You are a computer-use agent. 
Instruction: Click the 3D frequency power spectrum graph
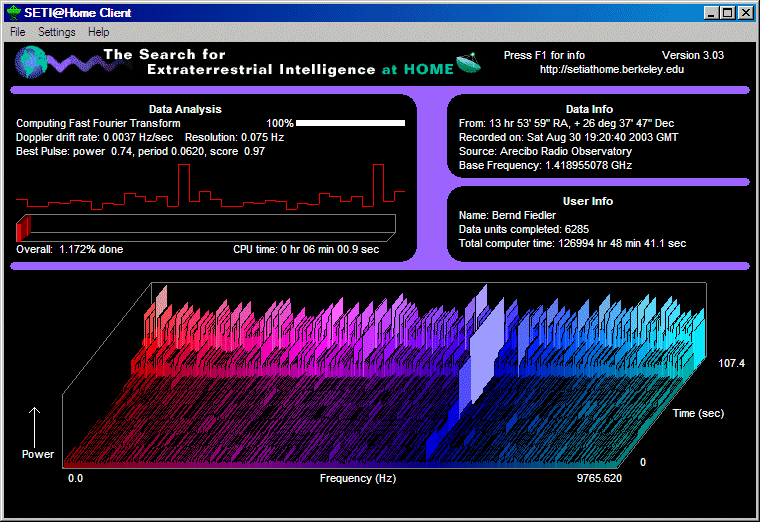(384, 376)
